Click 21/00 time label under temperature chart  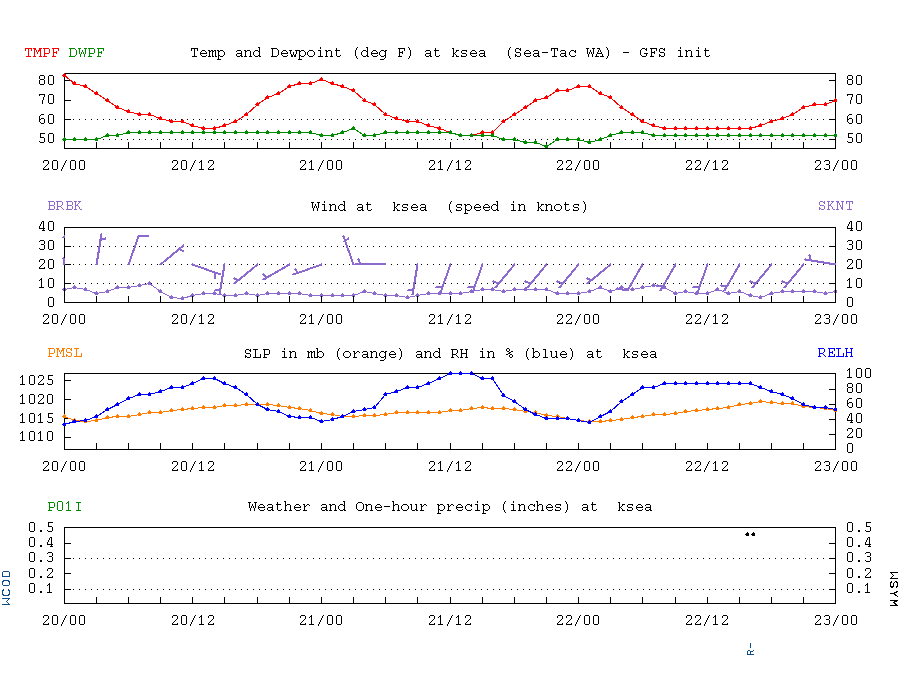coord(321,165)
